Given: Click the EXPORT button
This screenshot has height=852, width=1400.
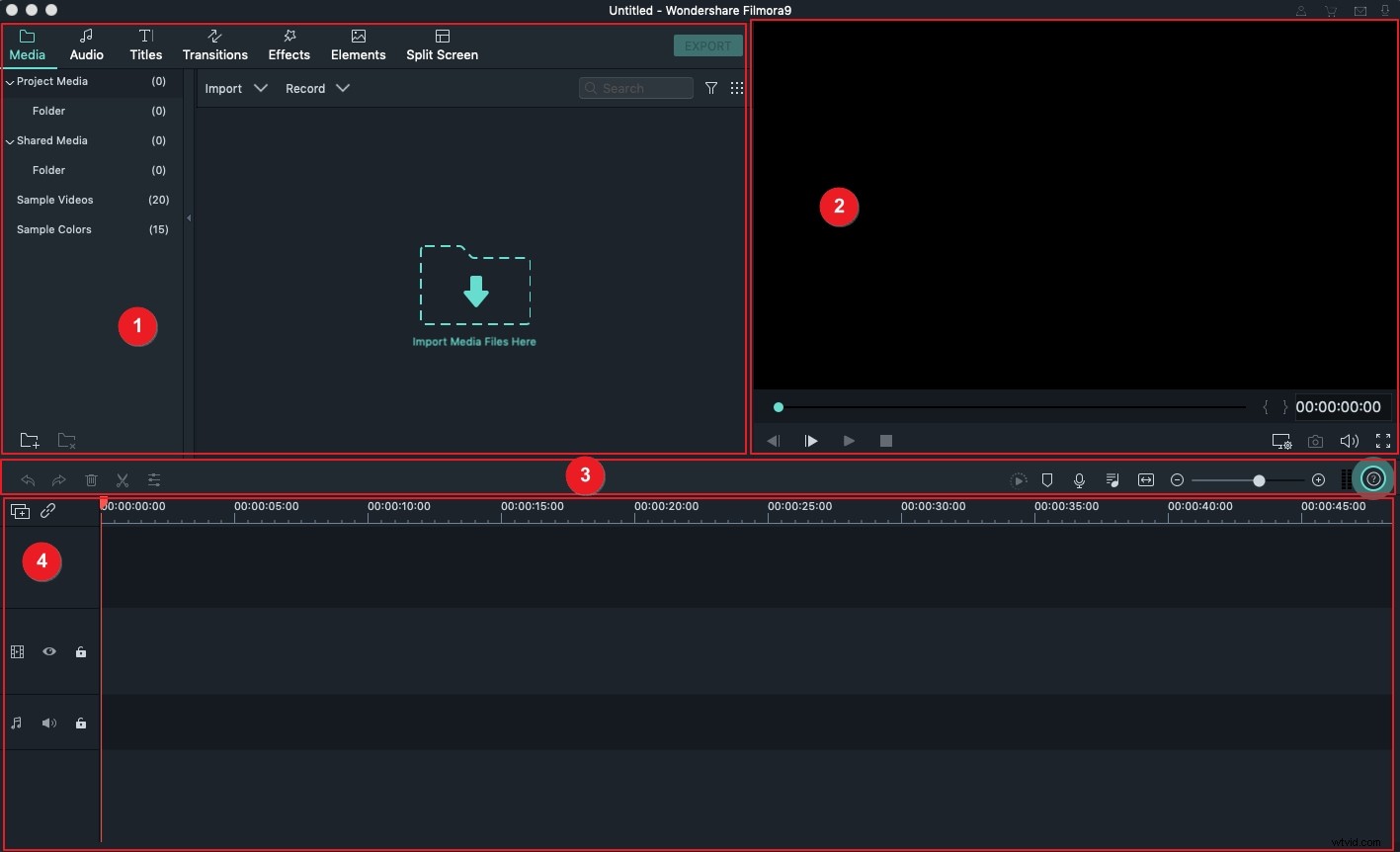Looking at the screenshot, I should [707, 44].
